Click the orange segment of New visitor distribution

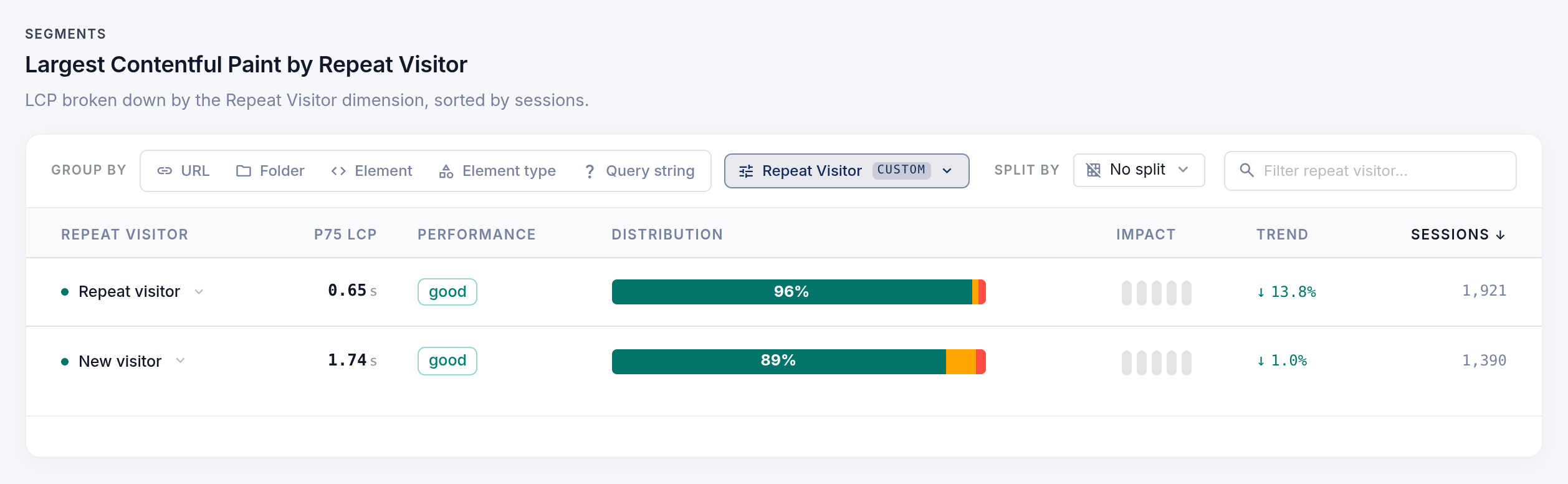(960, 362)
